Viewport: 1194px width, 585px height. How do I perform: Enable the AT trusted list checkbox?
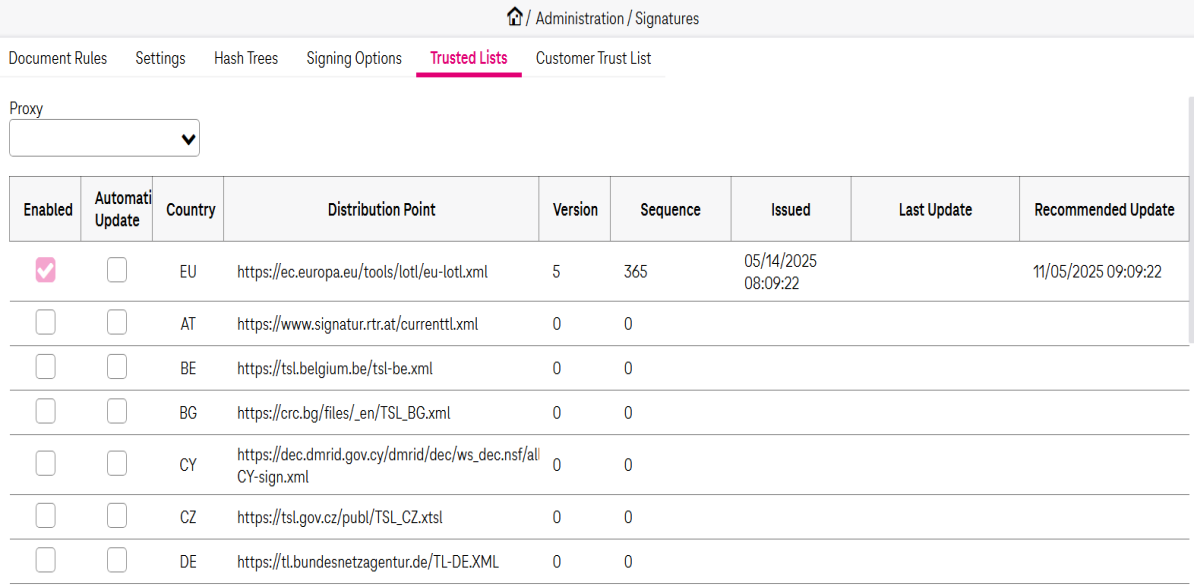(x=45, y=322)
